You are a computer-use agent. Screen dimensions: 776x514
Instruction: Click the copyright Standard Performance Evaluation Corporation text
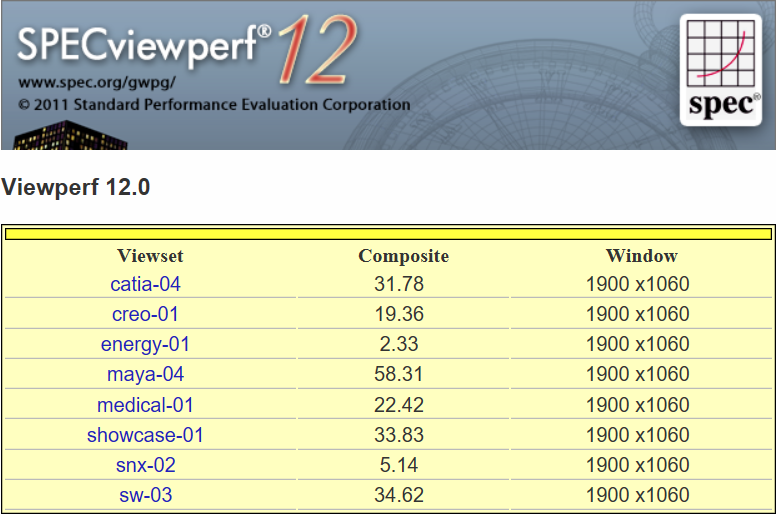tap(214, 105)
